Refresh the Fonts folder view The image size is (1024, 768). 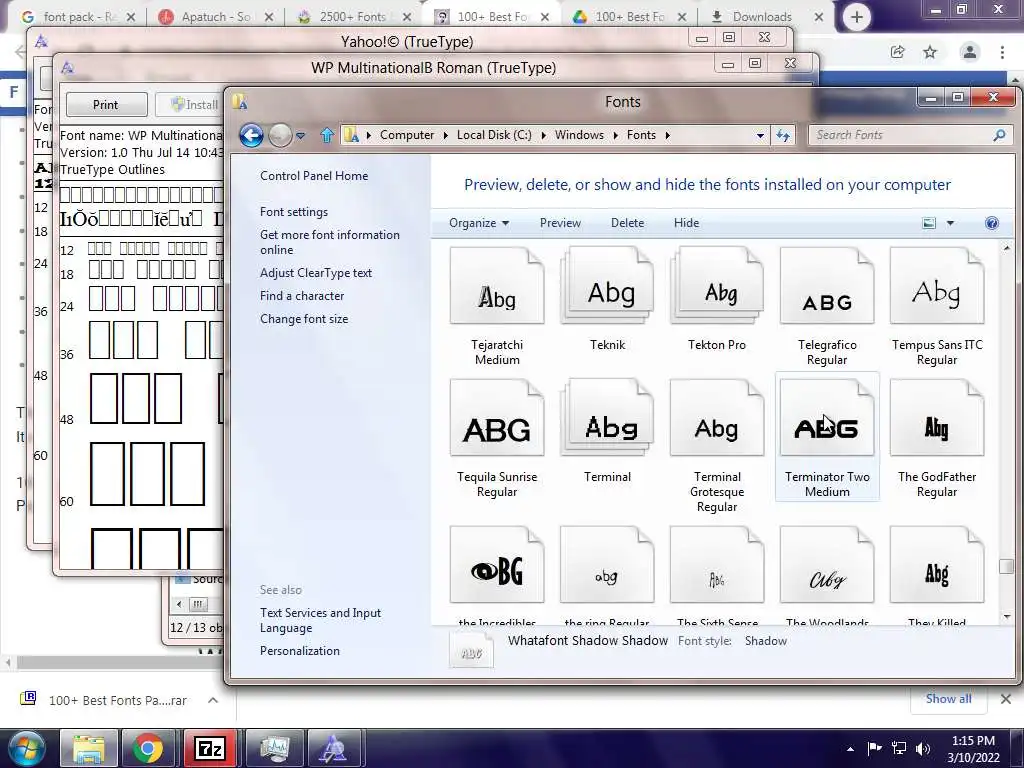[782, 135]
